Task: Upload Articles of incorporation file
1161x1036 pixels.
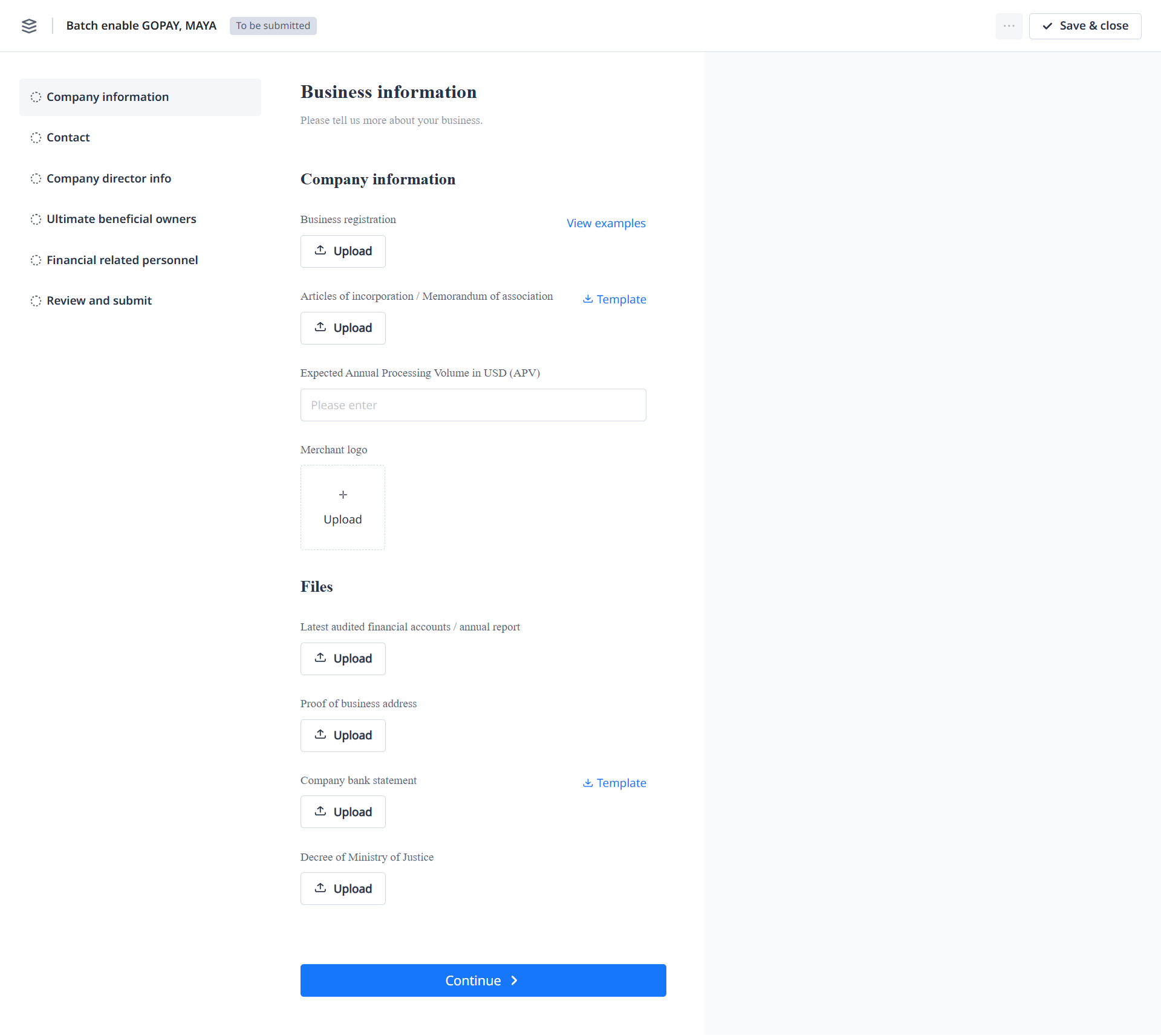Action: tap(343, 328)
